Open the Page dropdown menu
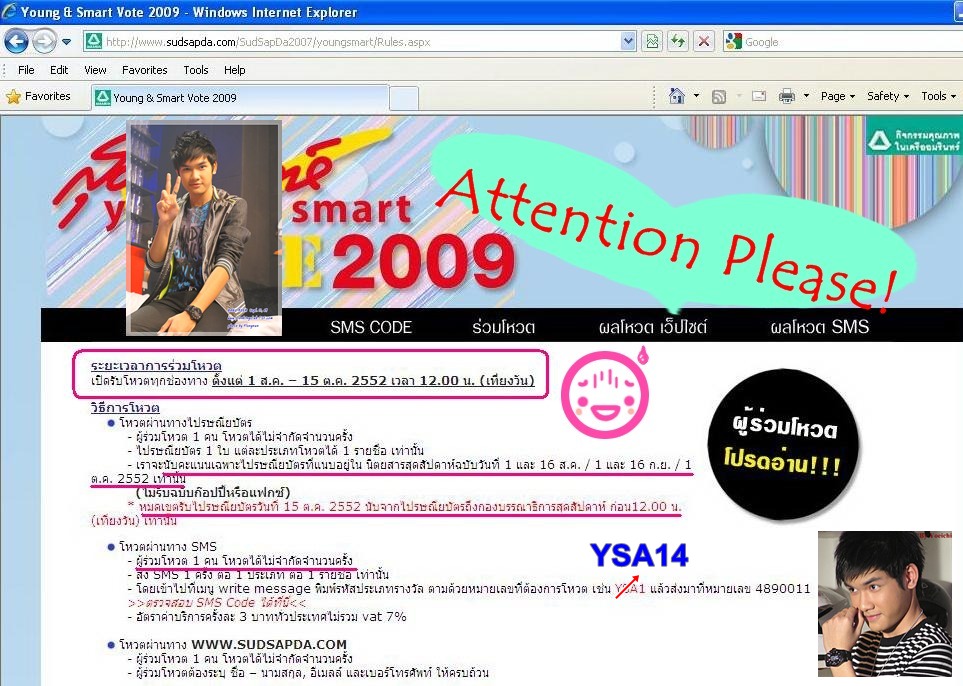Screen dimensions: 963x686 click(838, 96)
